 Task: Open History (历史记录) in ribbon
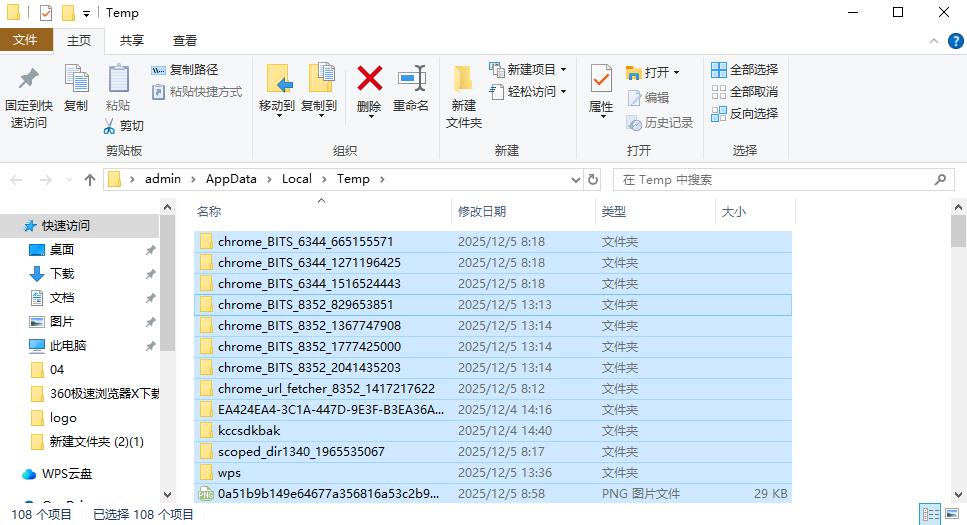[659, 123]
